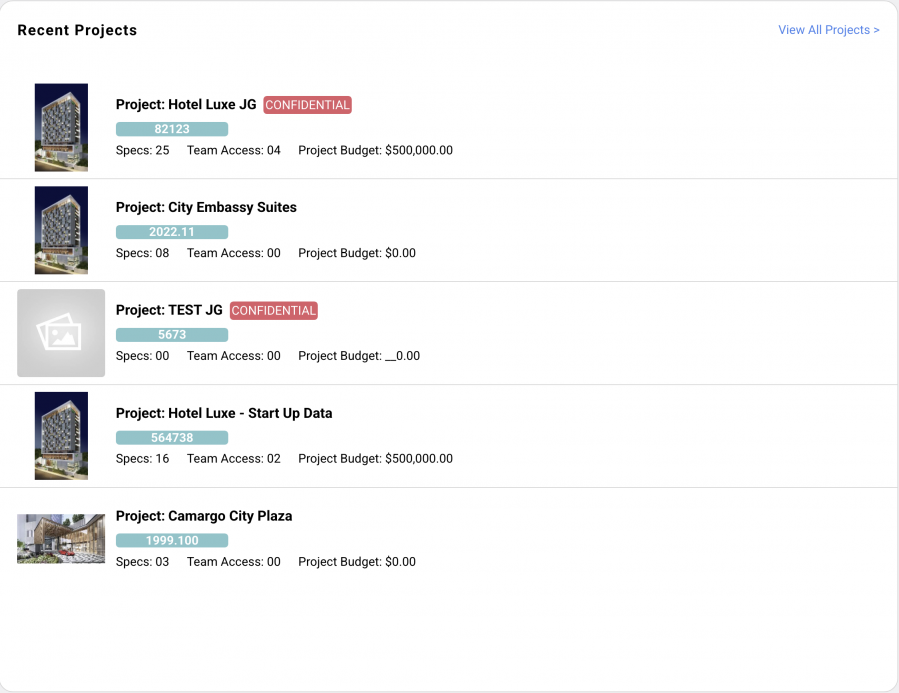Open the View All Projects link
The image size is (899, 693).
(x=828, y=30)
